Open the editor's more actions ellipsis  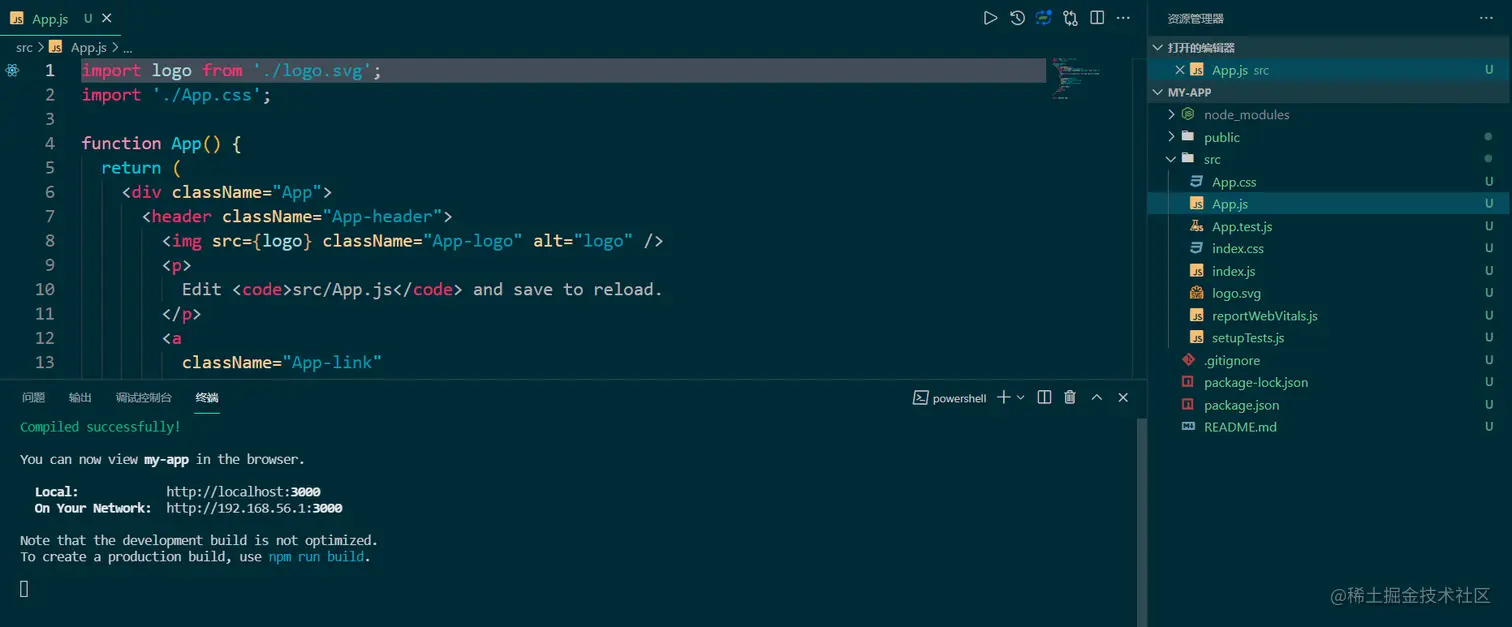pyautogui.click(x=1124, y=18)
